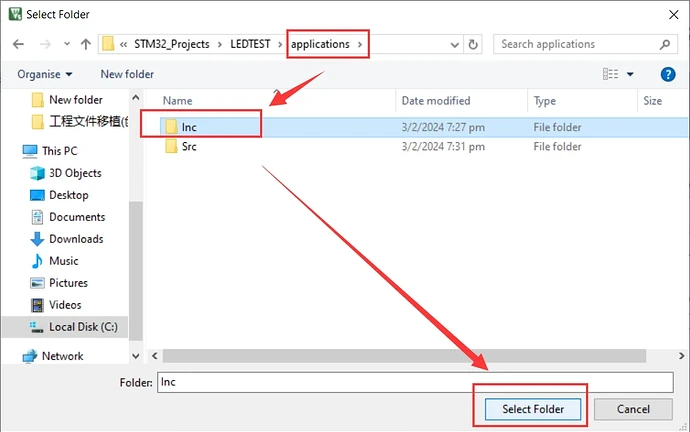Image resolution: width=690 pixels, height=432 pixels.
Task: Click New folder in the toolbar
Action: tap(127, 74)
